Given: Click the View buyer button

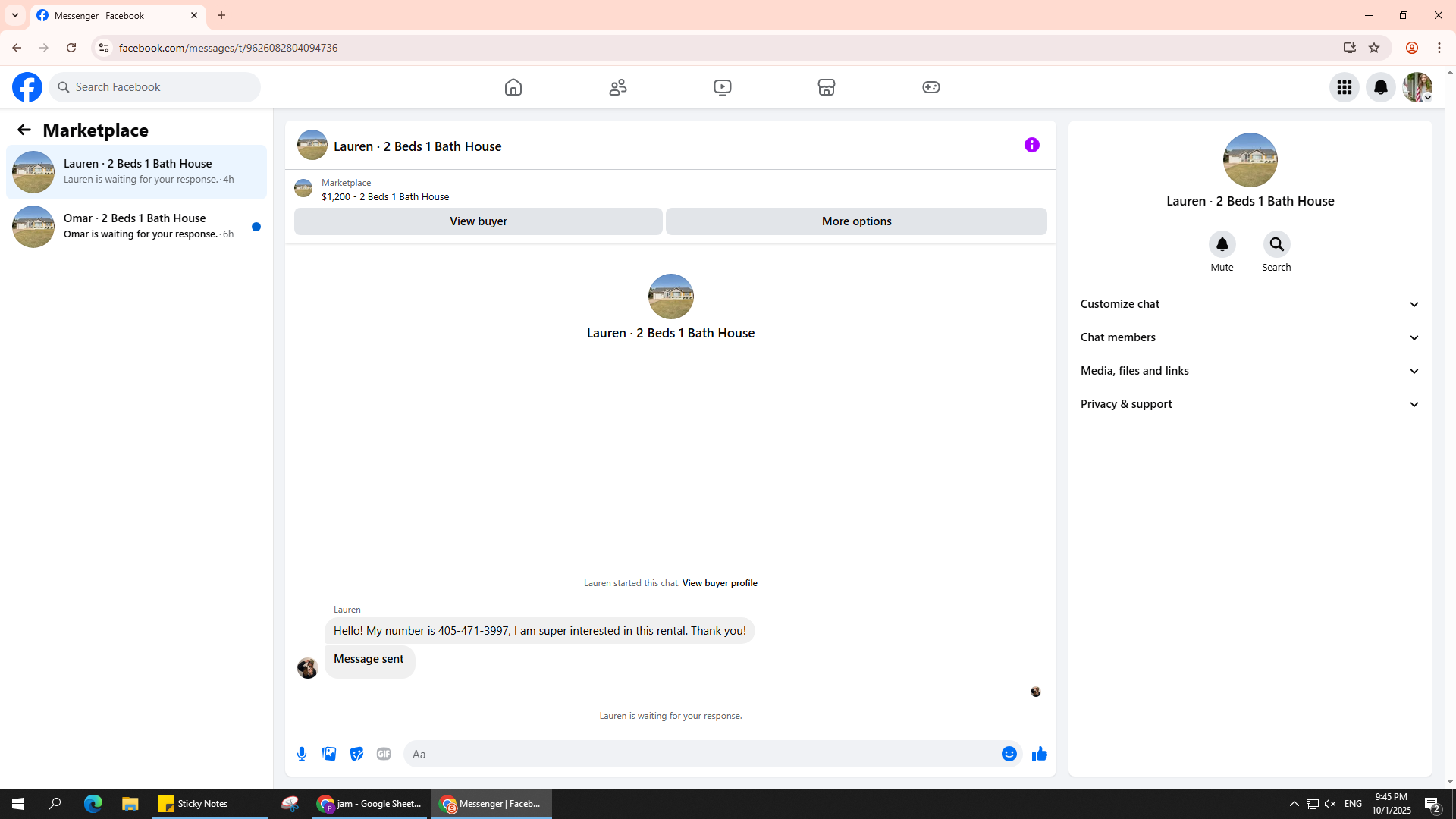Looking at the screenshot, I should click(x=478, y=221).
